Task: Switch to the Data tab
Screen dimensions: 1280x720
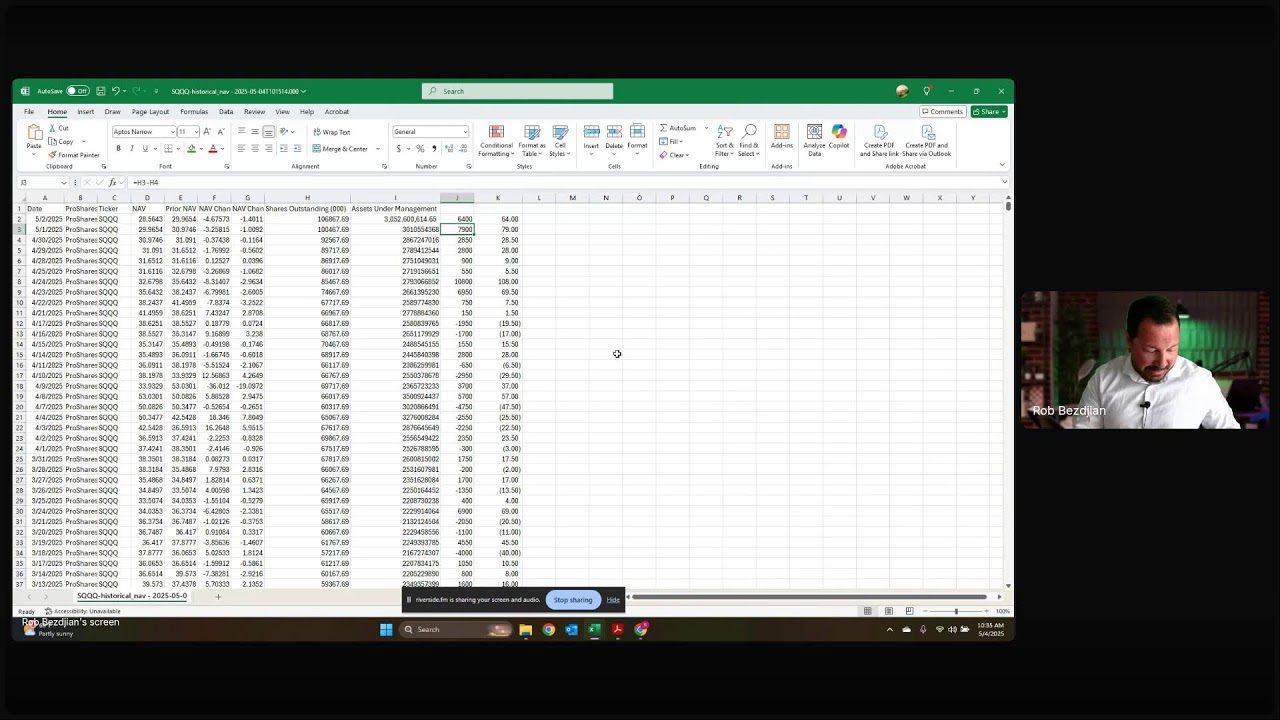Action: (x=226, y=112)
